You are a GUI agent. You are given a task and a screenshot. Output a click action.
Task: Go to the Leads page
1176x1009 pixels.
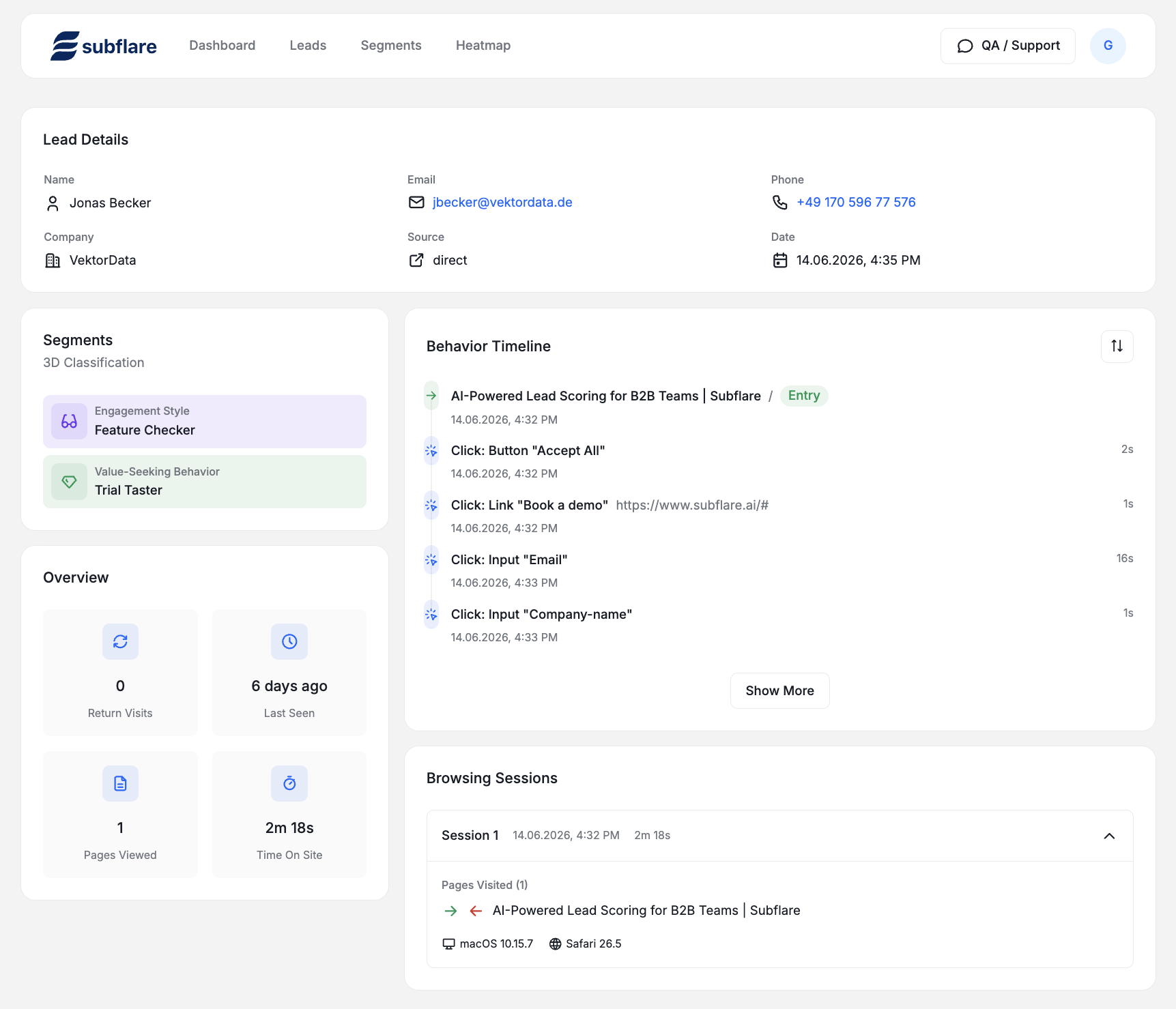[308, 46]
